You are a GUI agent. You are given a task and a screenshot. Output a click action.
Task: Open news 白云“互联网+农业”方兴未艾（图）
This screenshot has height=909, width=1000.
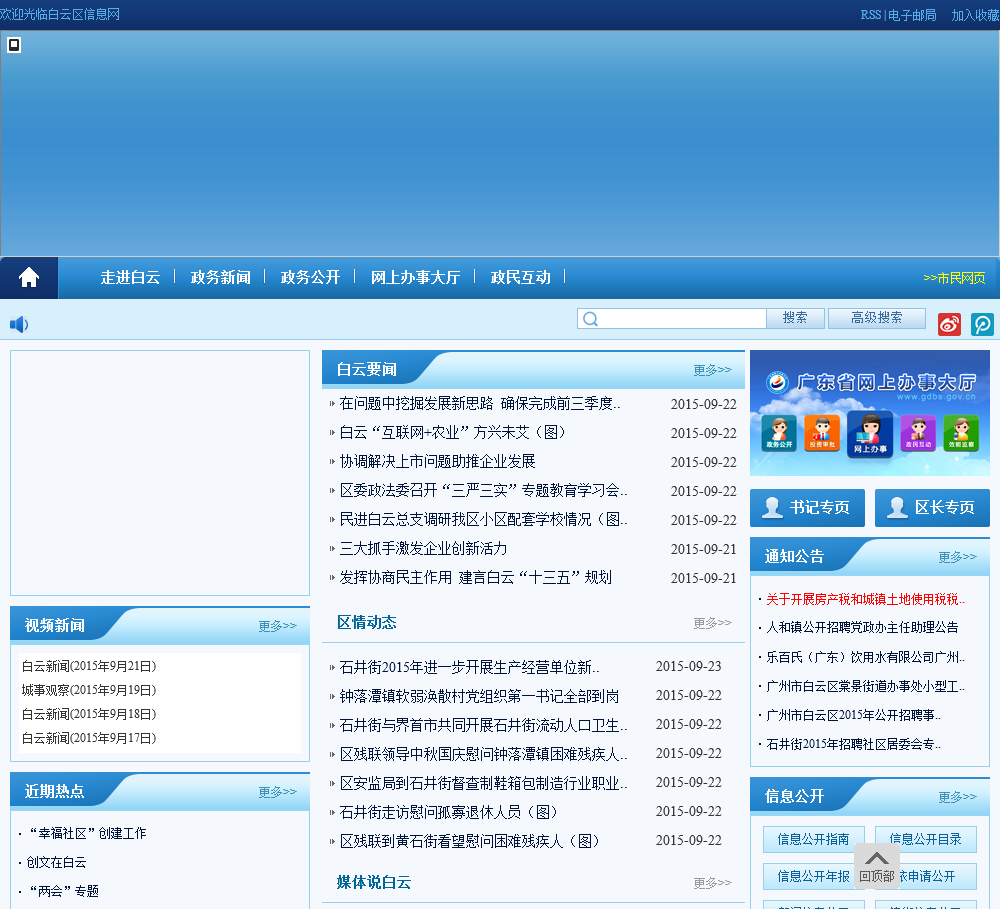(453, 432)
